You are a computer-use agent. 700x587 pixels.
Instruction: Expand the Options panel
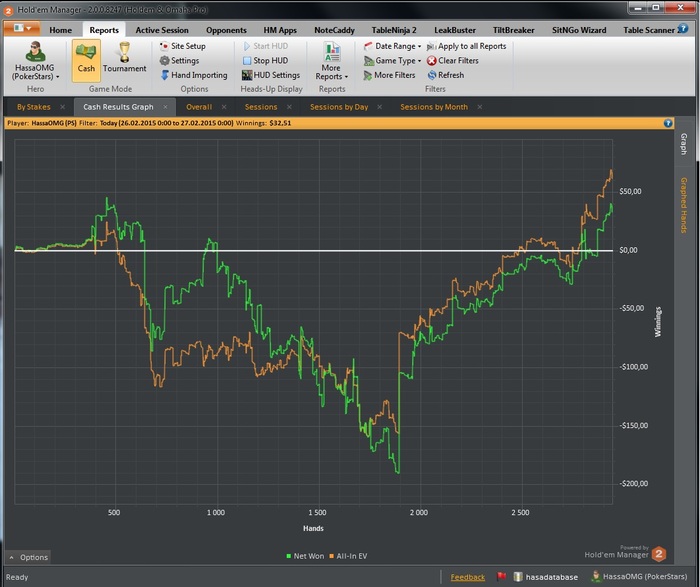click(x=29, y=557)
